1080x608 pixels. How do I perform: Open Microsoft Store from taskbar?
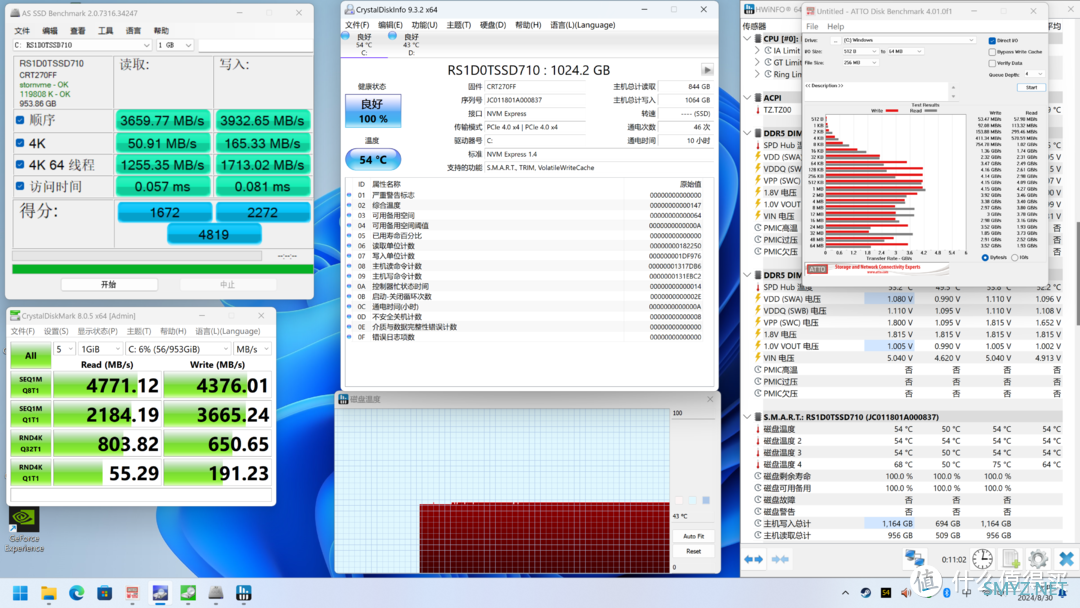click(x=104, y=593)
